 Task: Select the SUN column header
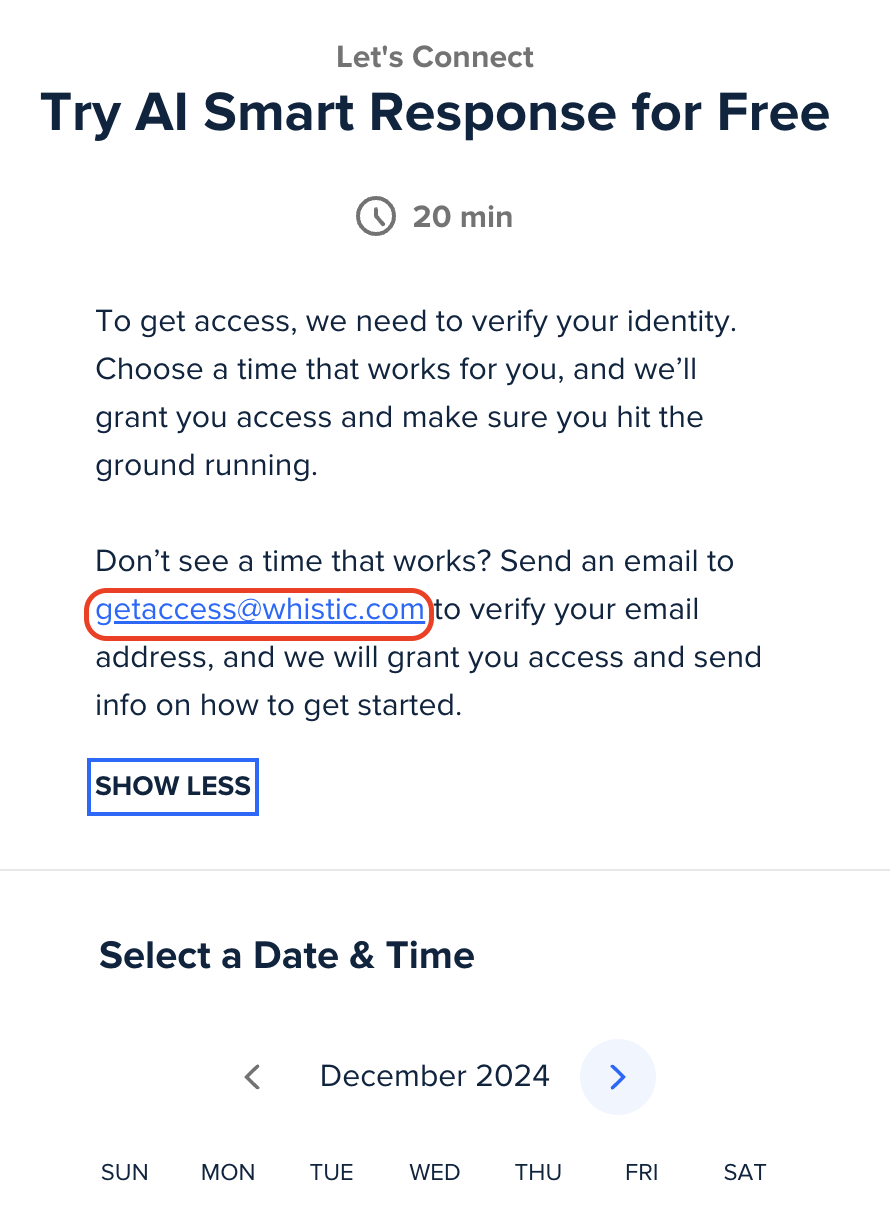125,1172
